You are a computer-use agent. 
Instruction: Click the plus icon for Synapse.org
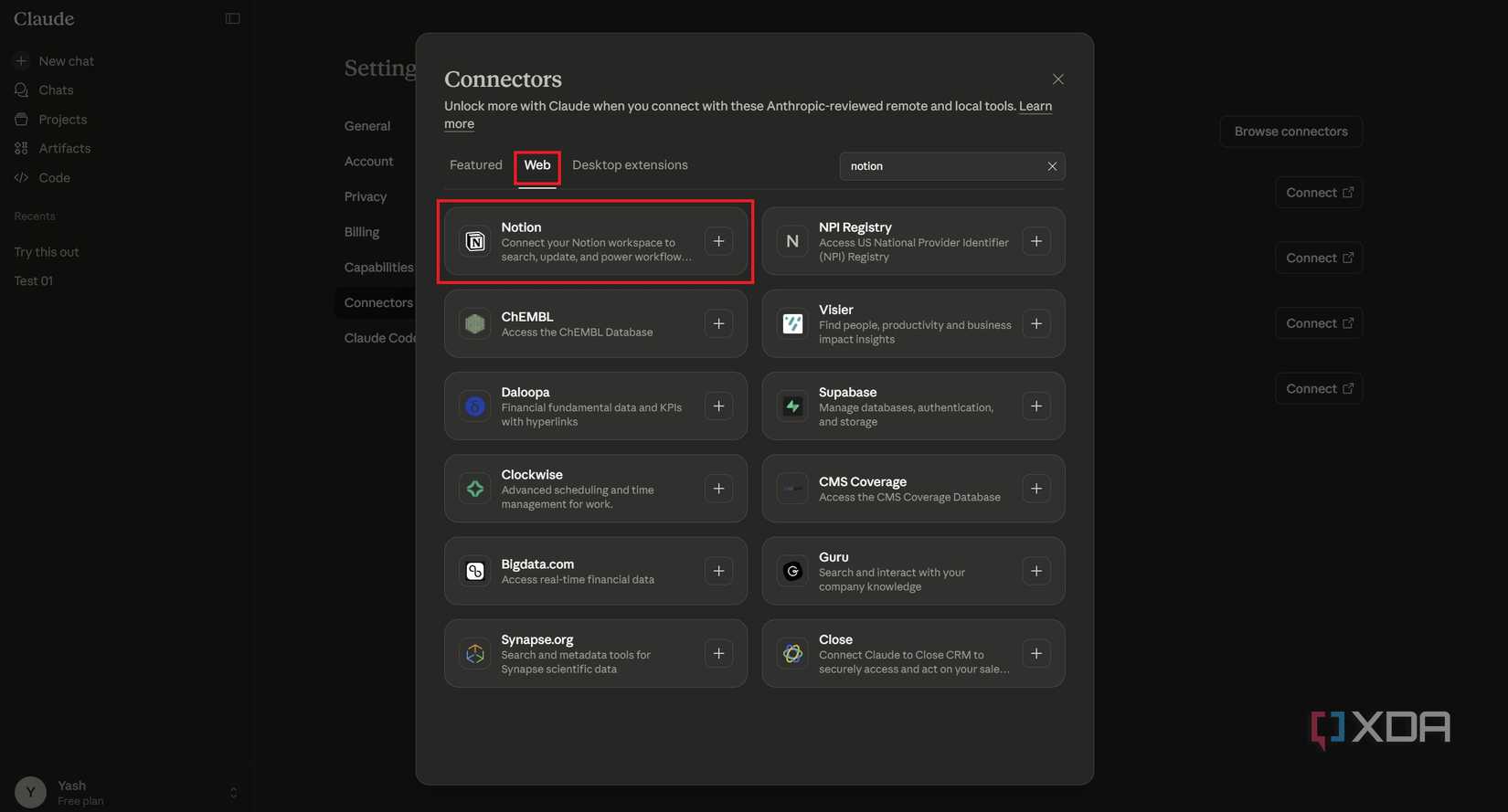tap(719, 653)
